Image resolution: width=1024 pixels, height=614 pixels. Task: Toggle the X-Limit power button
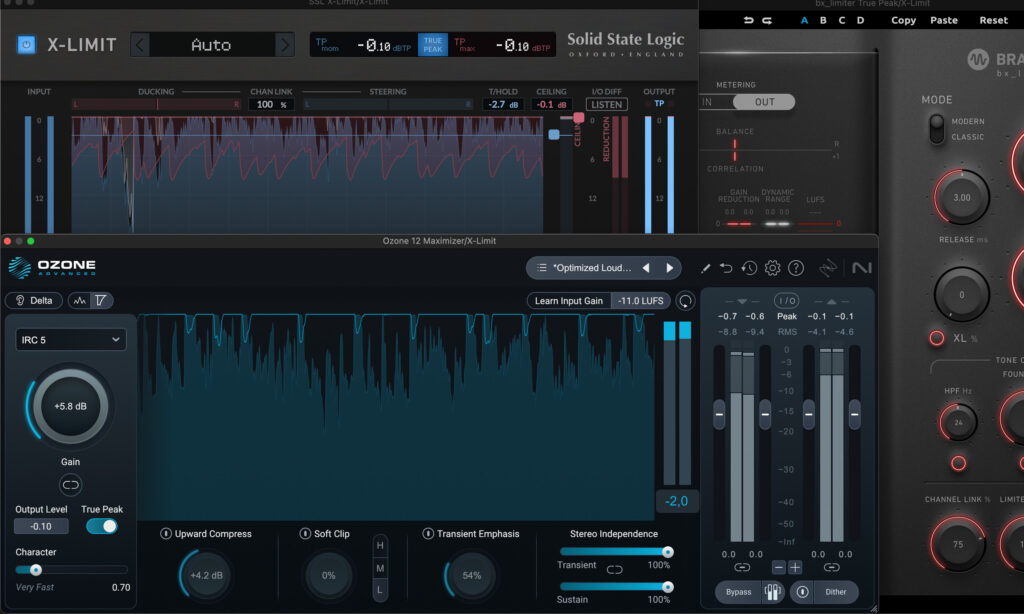[x=26, y=44]
